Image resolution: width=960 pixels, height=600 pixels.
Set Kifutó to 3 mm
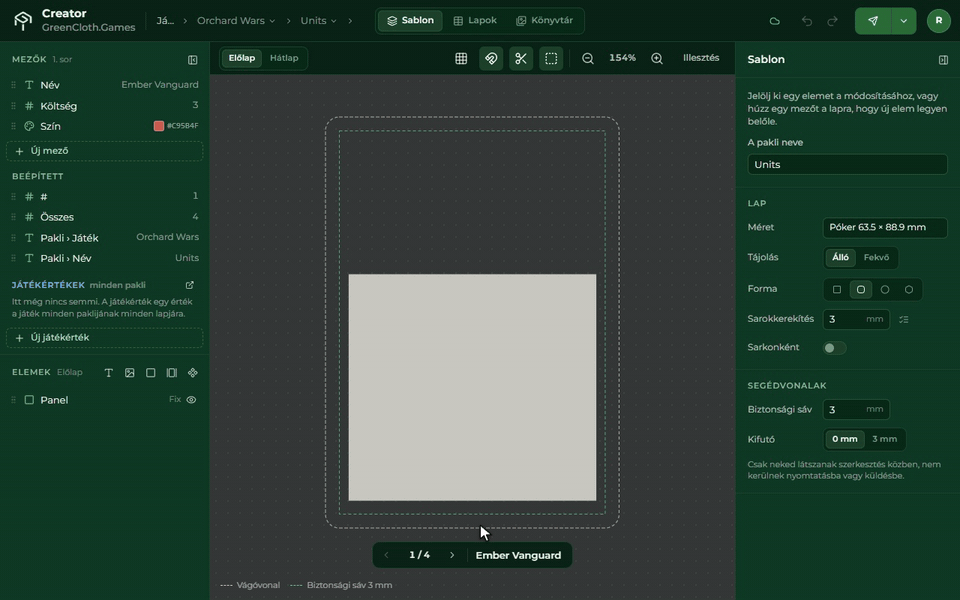(884, 439)
